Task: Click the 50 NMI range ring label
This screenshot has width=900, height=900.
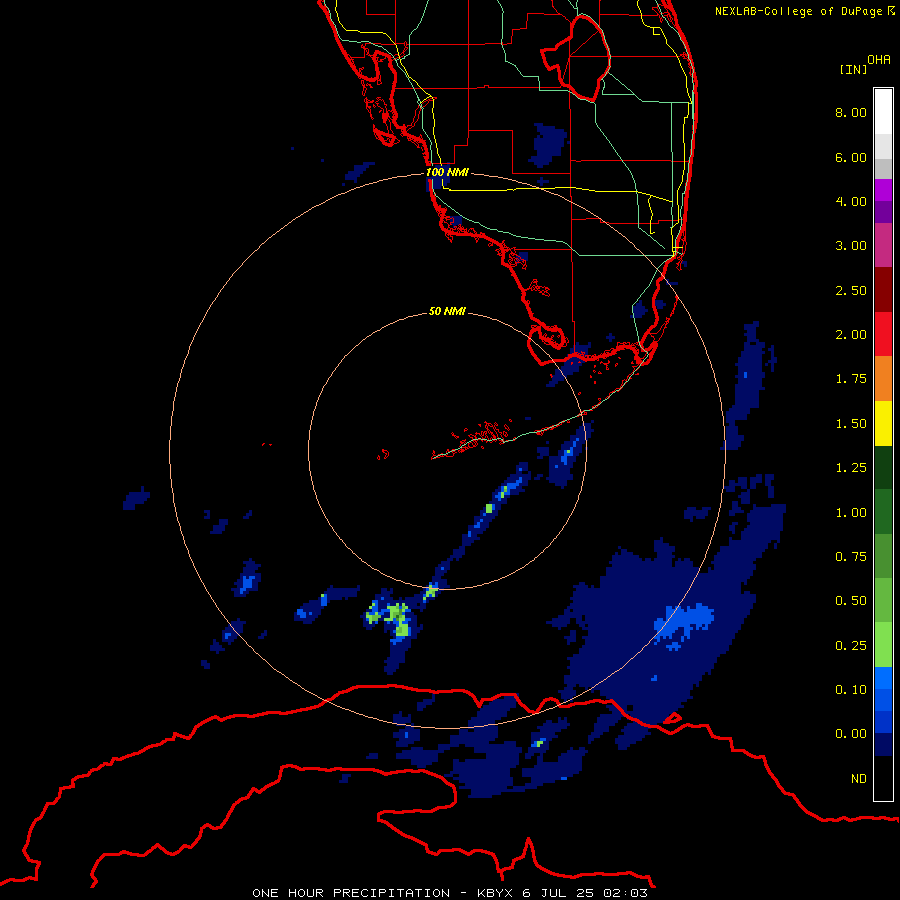Action: tap(447, 311)
